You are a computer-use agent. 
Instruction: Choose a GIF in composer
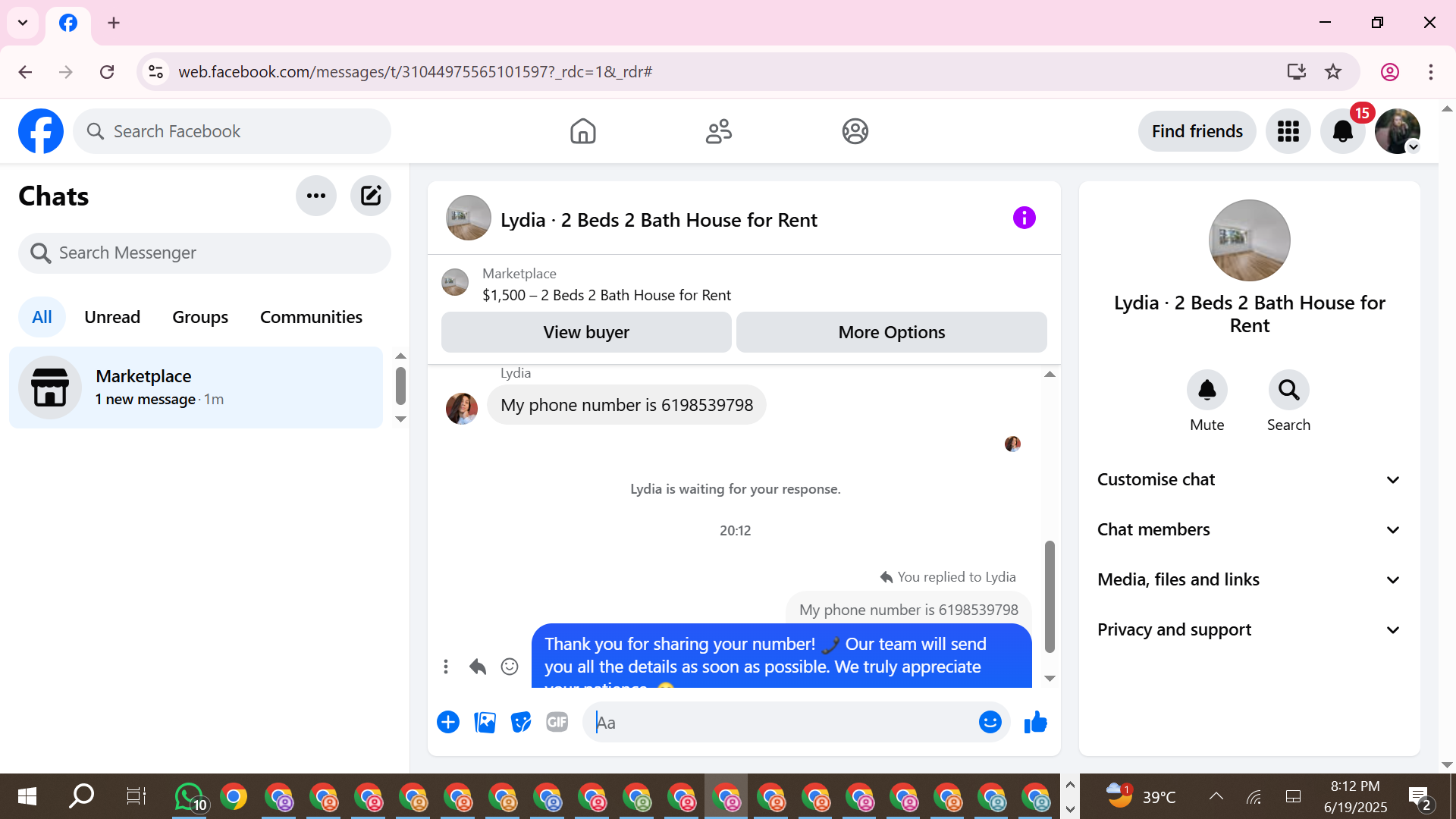pos(557,722)
